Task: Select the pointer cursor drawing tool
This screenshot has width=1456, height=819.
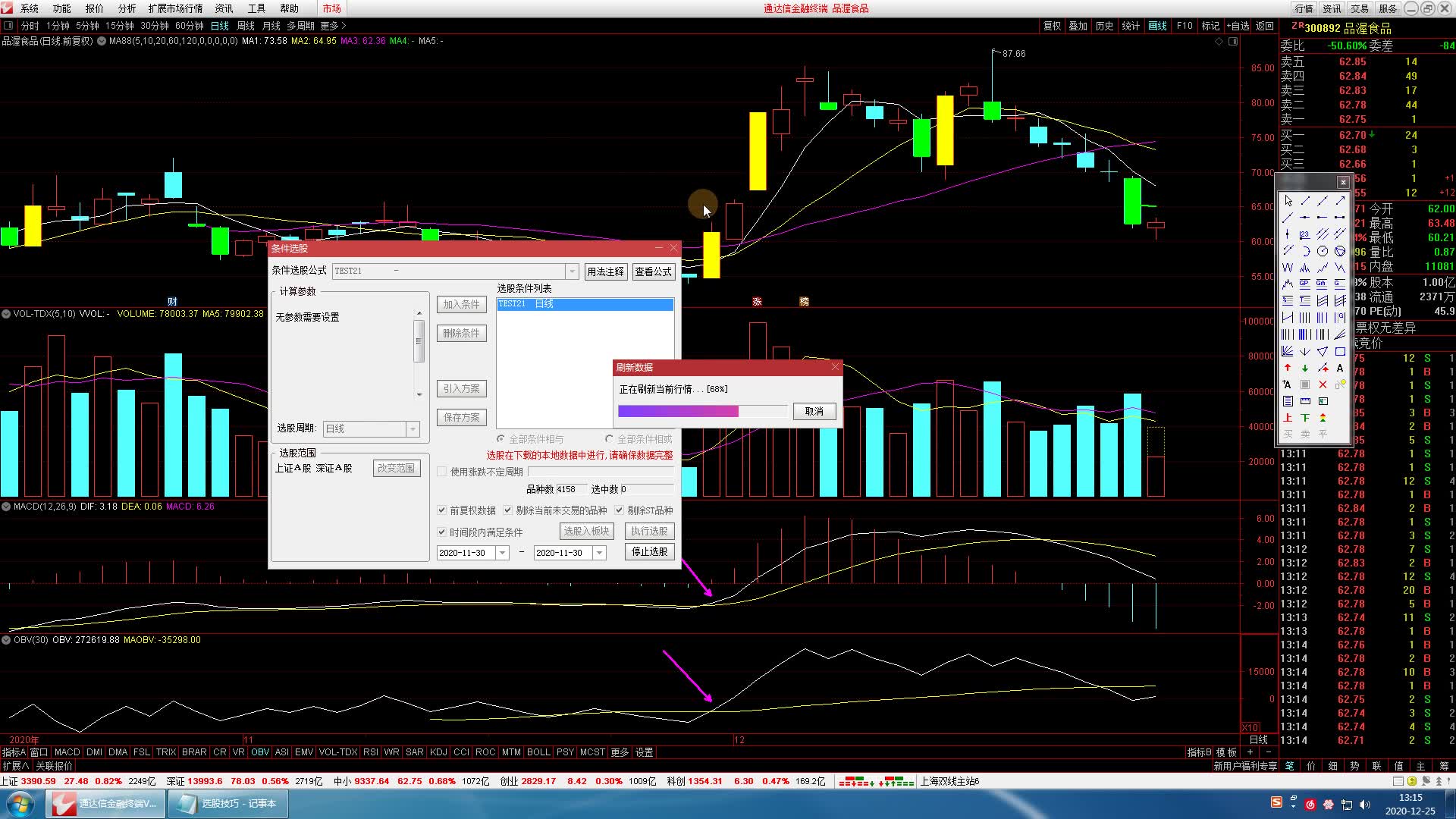Action: [x=1288, y=201]
